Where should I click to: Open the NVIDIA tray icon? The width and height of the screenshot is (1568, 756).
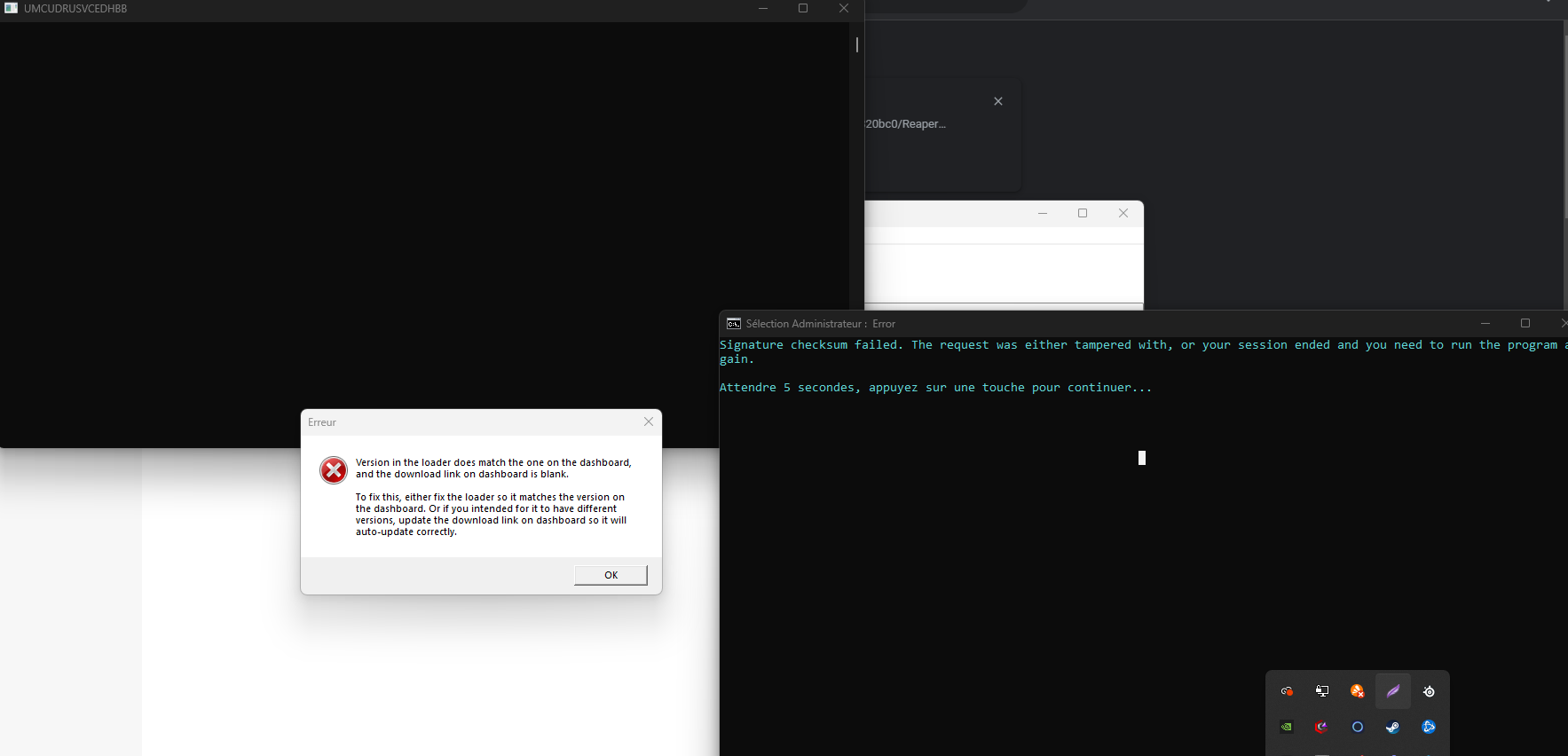point(1287,727)
